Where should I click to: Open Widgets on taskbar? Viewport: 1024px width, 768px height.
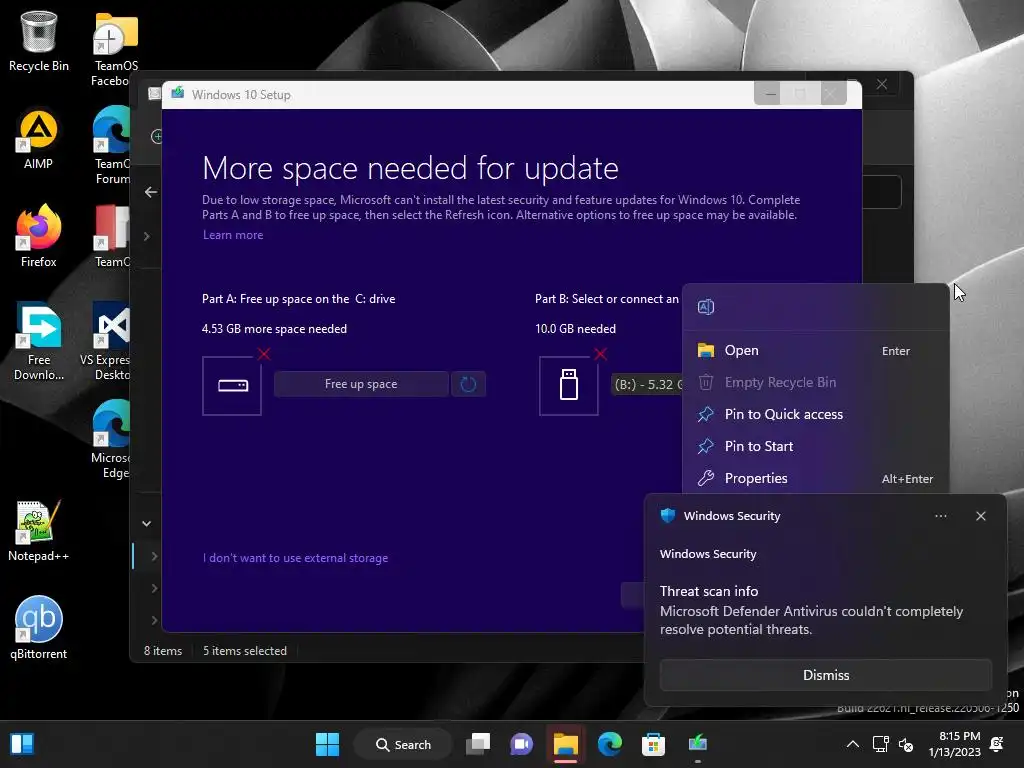[22, 744]
